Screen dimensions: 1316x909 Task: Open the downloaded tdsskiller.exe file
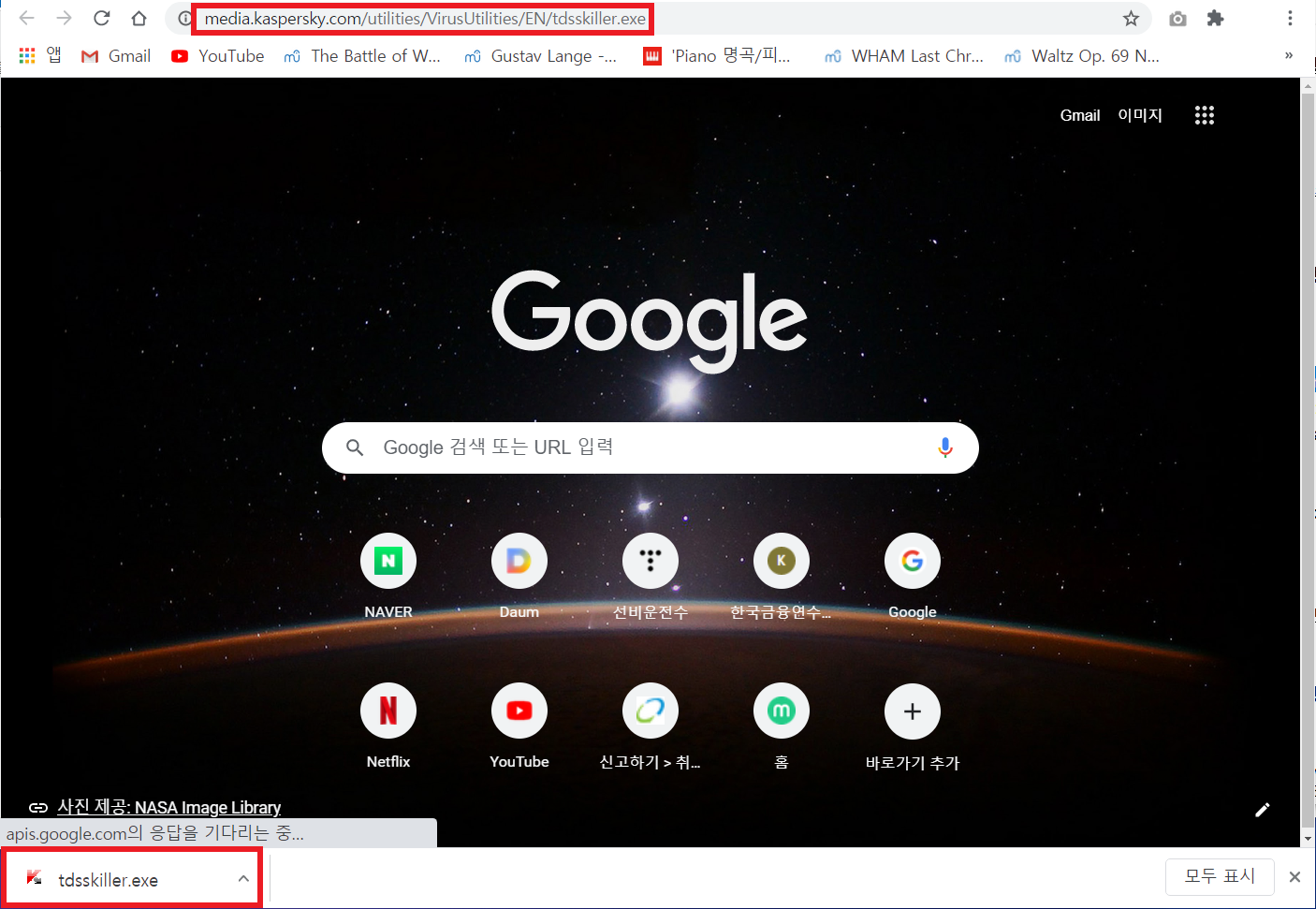coord(108,880)
